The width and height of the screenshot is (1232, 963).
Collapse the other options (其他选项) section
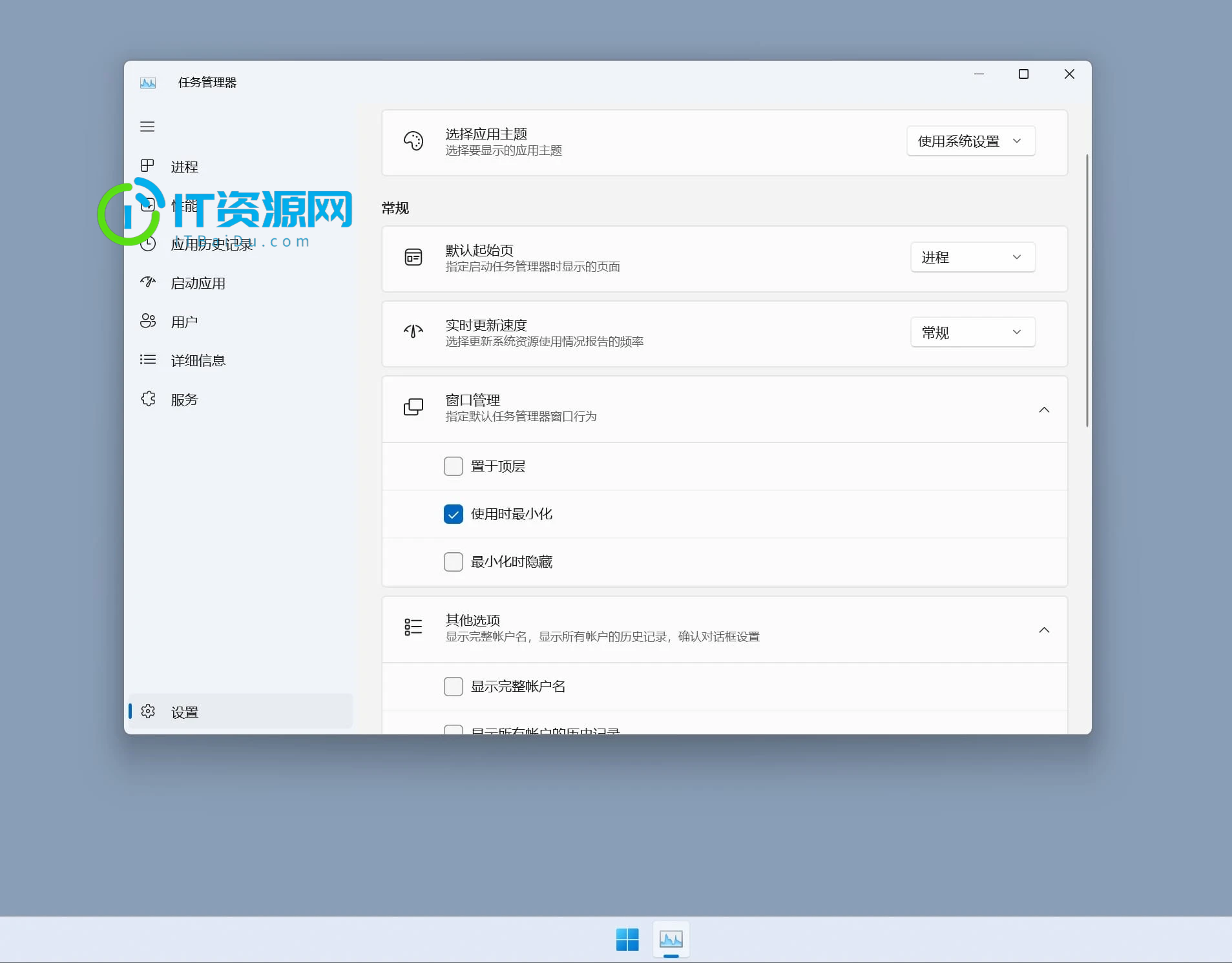click(x=1044, y=630)
